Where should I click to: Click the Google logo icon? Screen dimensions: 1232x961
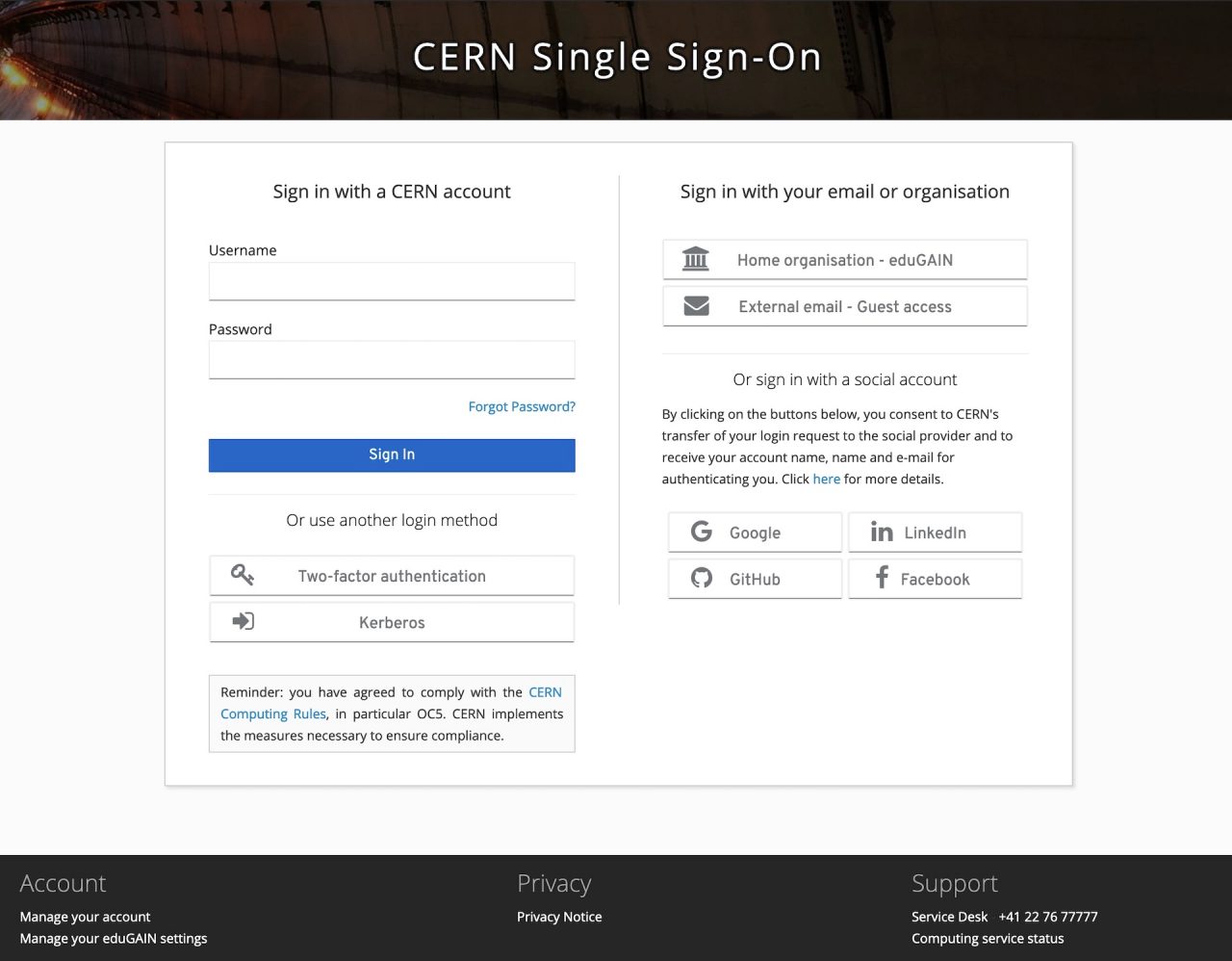pos(702,532)
